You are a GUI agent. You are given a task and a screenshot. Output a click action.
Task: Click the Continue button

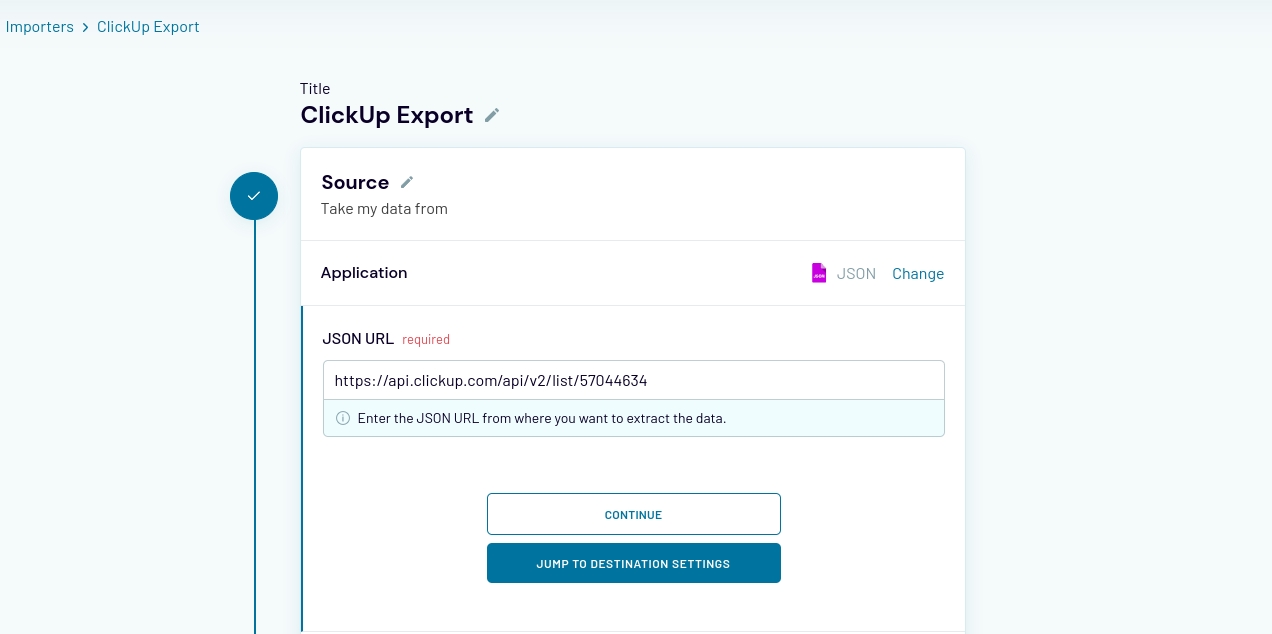[633, 514]
